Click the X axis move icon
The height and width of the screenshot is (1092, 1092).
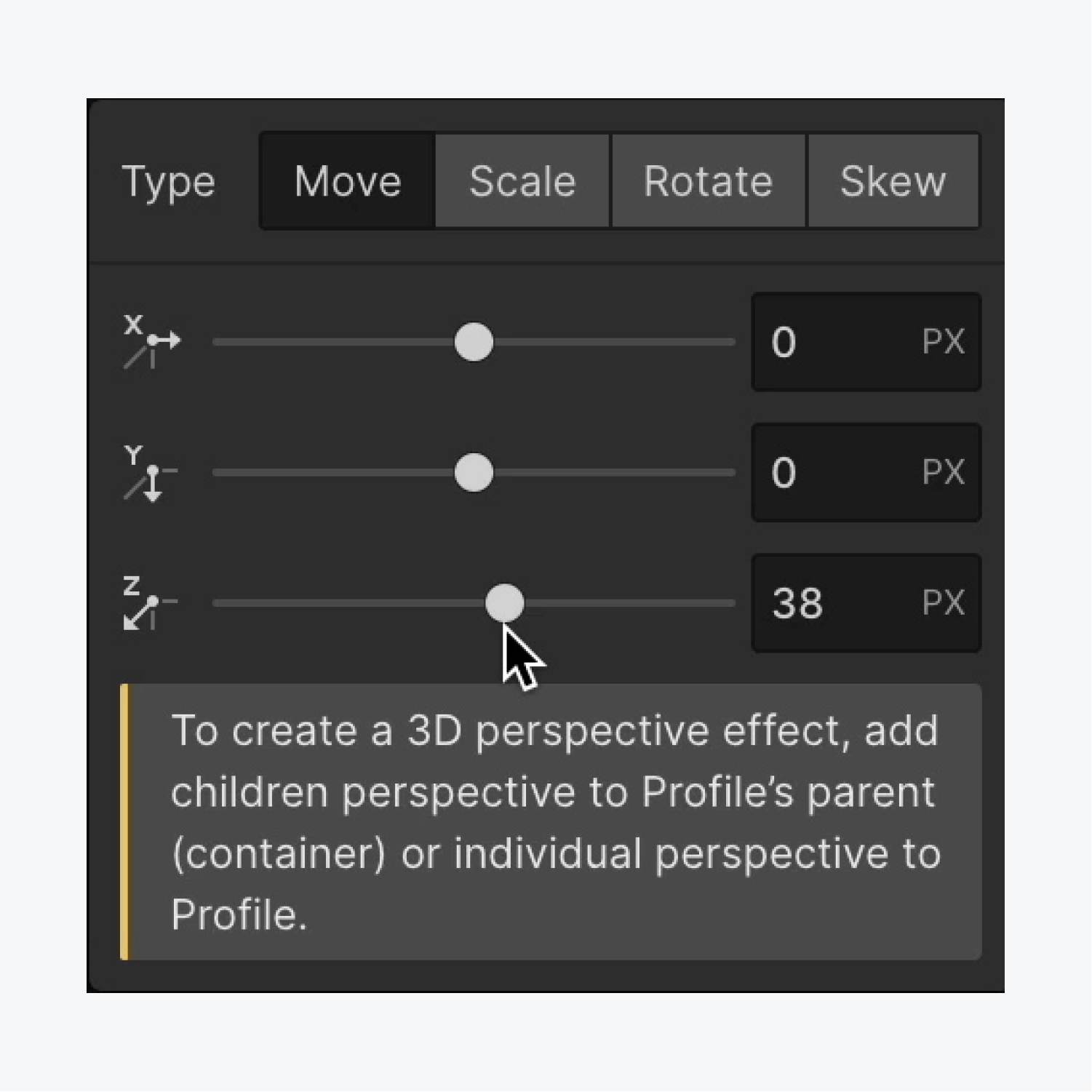point(151,341)
